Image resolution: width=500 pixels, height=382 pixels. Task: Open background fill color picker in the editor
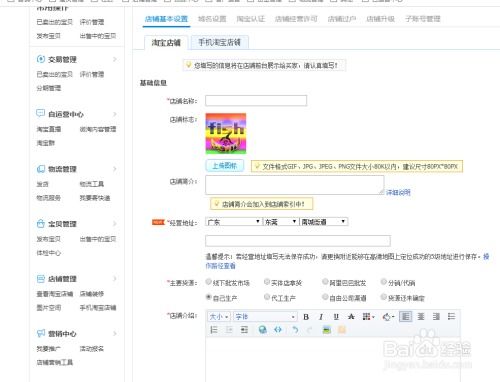point(388,317)
